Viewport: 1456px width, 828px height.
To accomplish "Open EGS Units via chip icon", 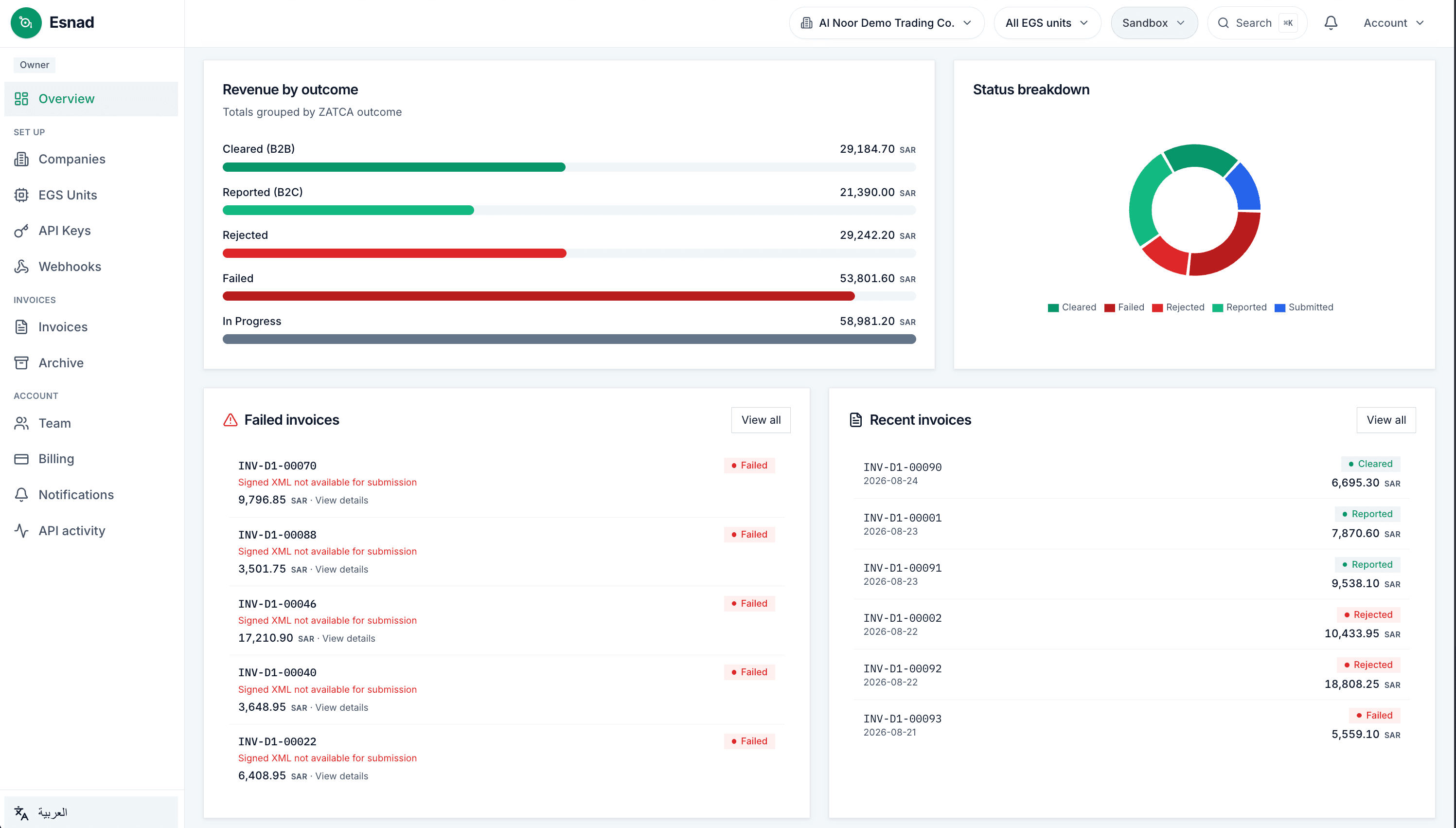I will (x=21, y=195).
